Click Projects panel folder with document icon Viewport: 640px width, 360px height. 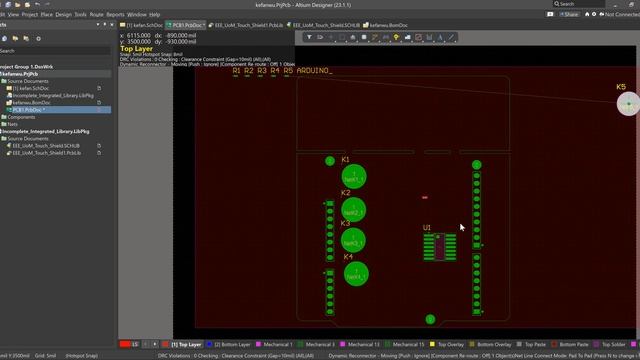[x=26, y=38]
